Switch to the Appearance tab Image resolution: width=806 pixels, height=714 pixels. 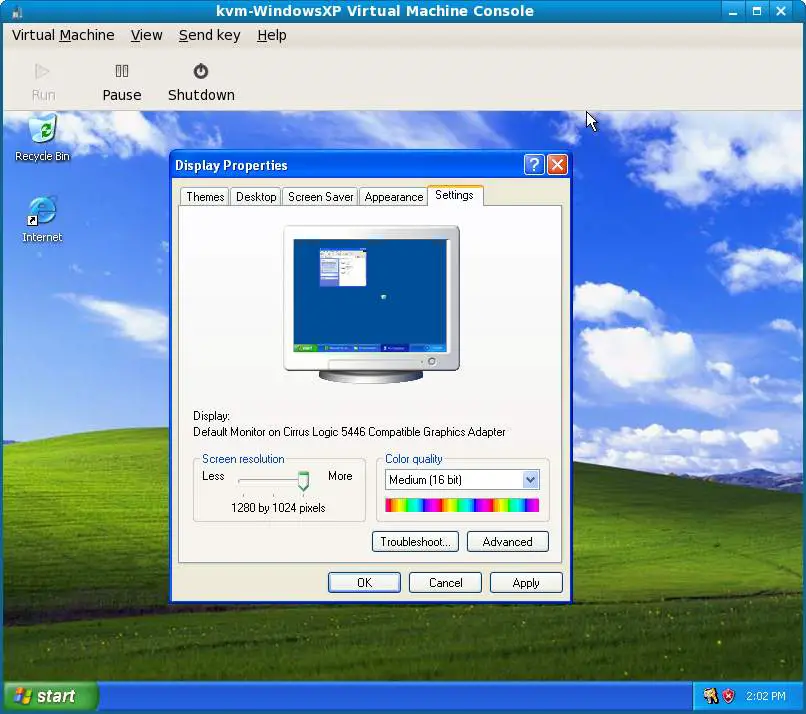[393, 197]
